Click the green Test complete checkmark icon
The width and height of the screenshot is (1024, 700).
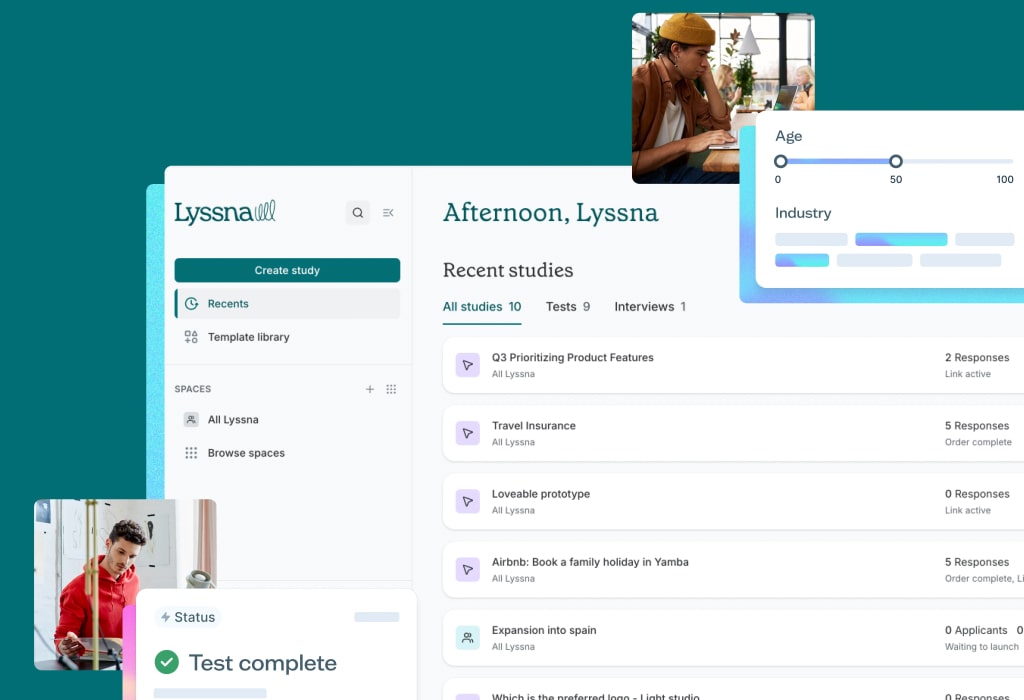(x=167, y=662)
